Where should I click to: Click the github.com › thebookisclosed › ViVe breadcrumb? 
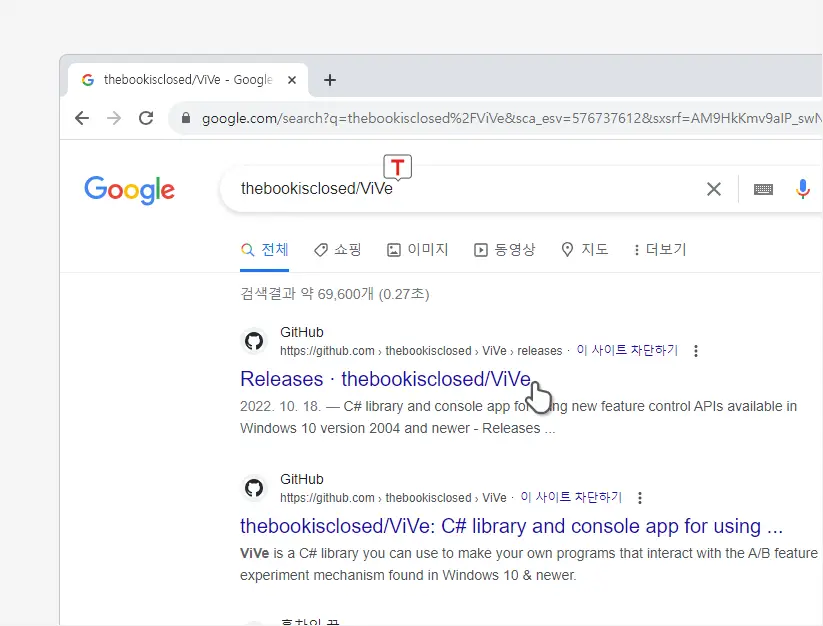tap(393, 497)
